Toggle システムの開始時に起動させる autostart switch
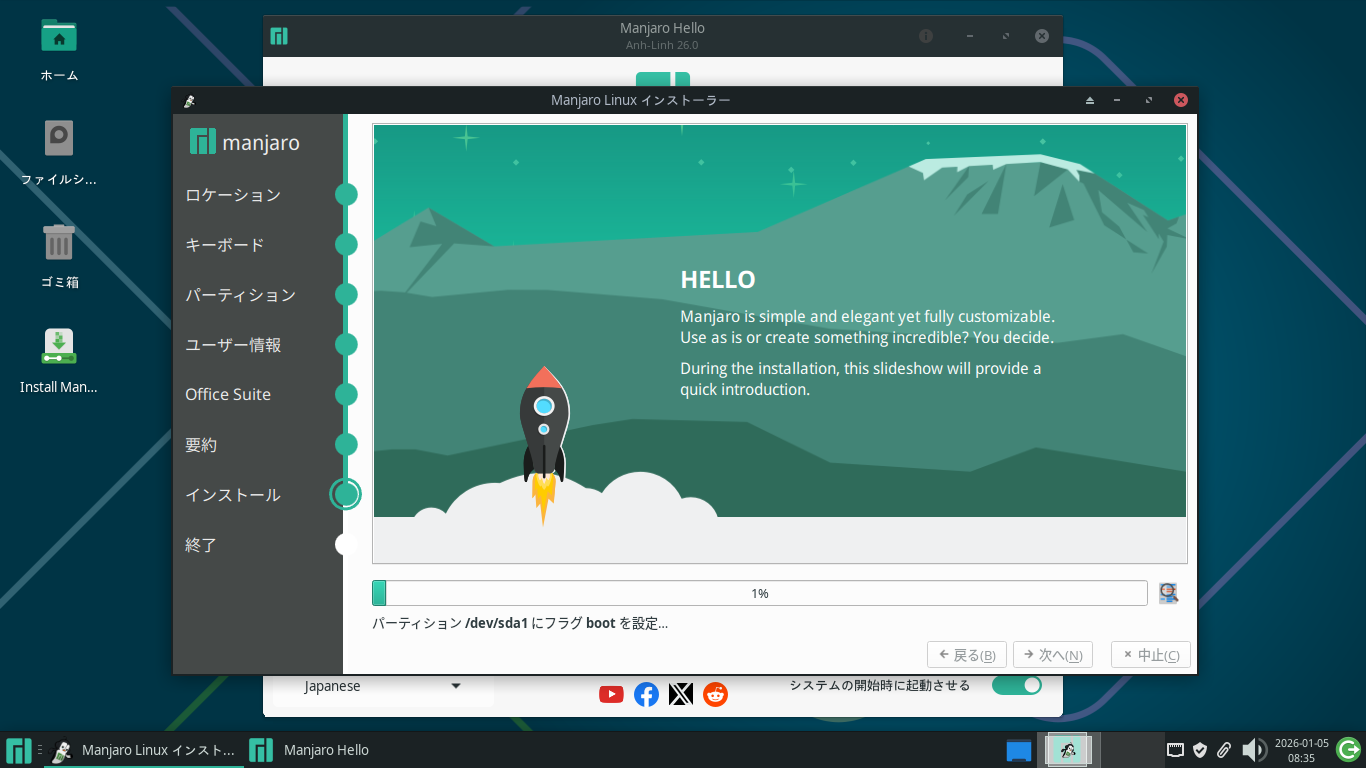Screen dimensions: 1366x768 click(1016, 685)
